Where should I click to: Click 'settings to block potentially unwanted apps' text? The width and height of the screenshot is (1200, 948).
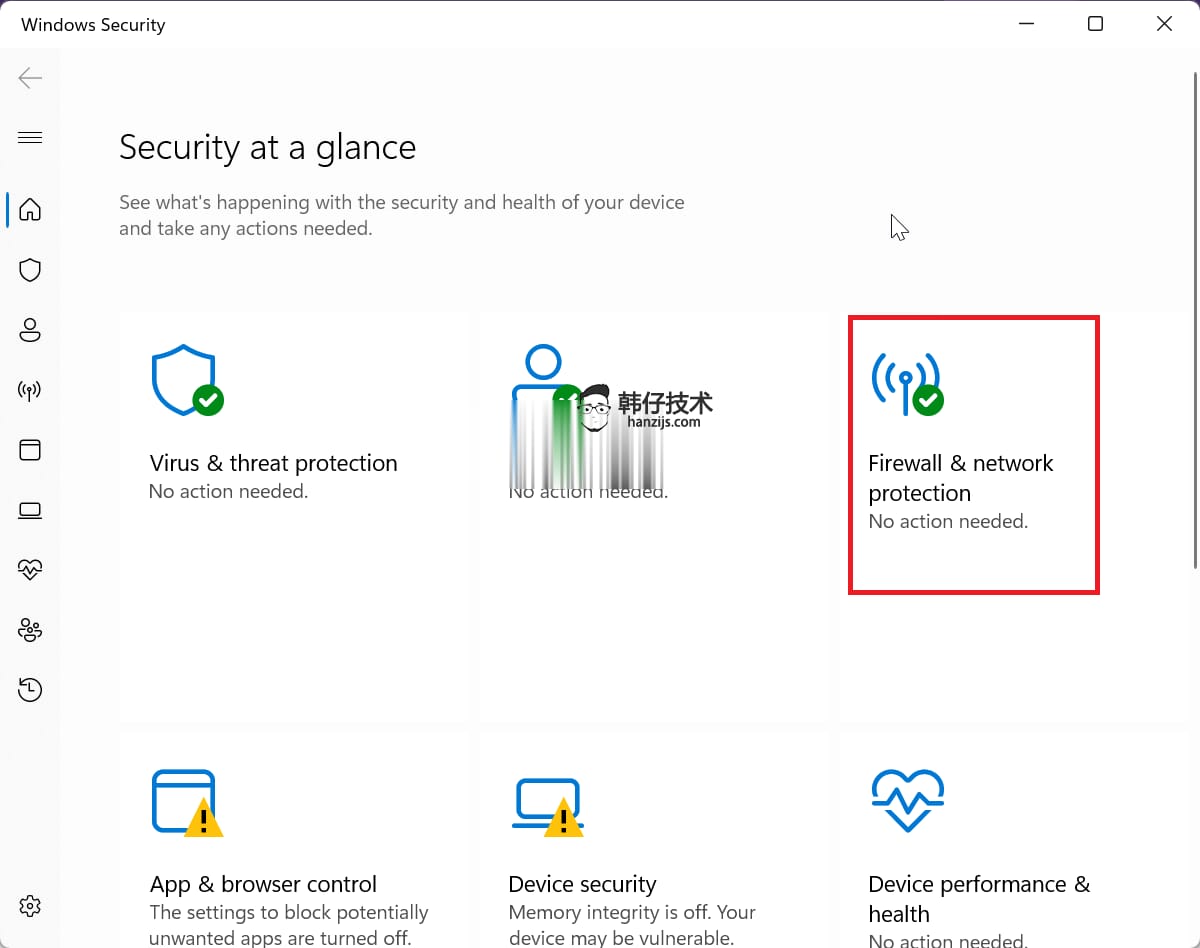pos(289,925)
